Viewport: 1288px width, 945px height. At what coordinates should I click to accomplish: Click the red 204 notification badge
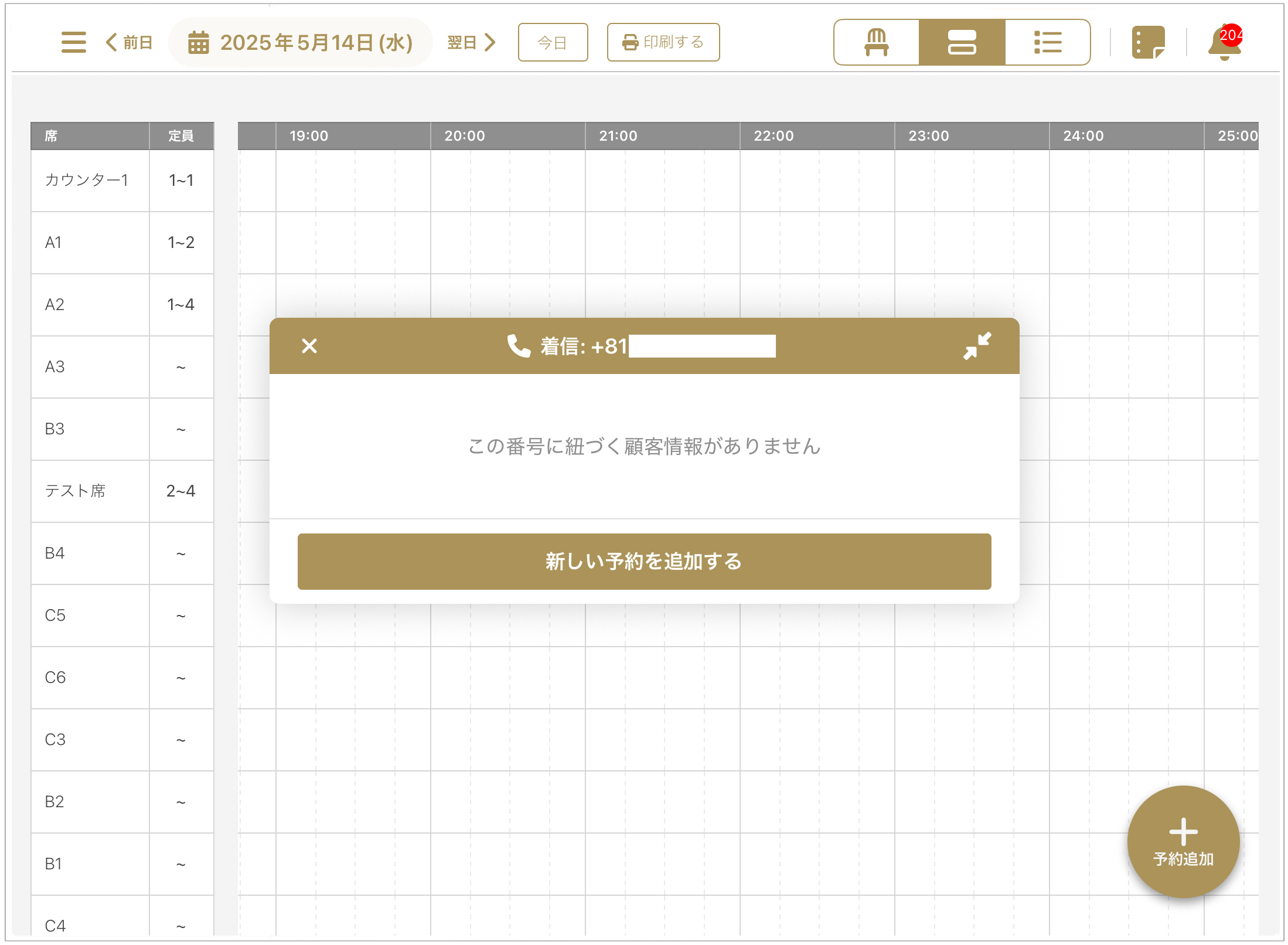(x=1231, y=35)
